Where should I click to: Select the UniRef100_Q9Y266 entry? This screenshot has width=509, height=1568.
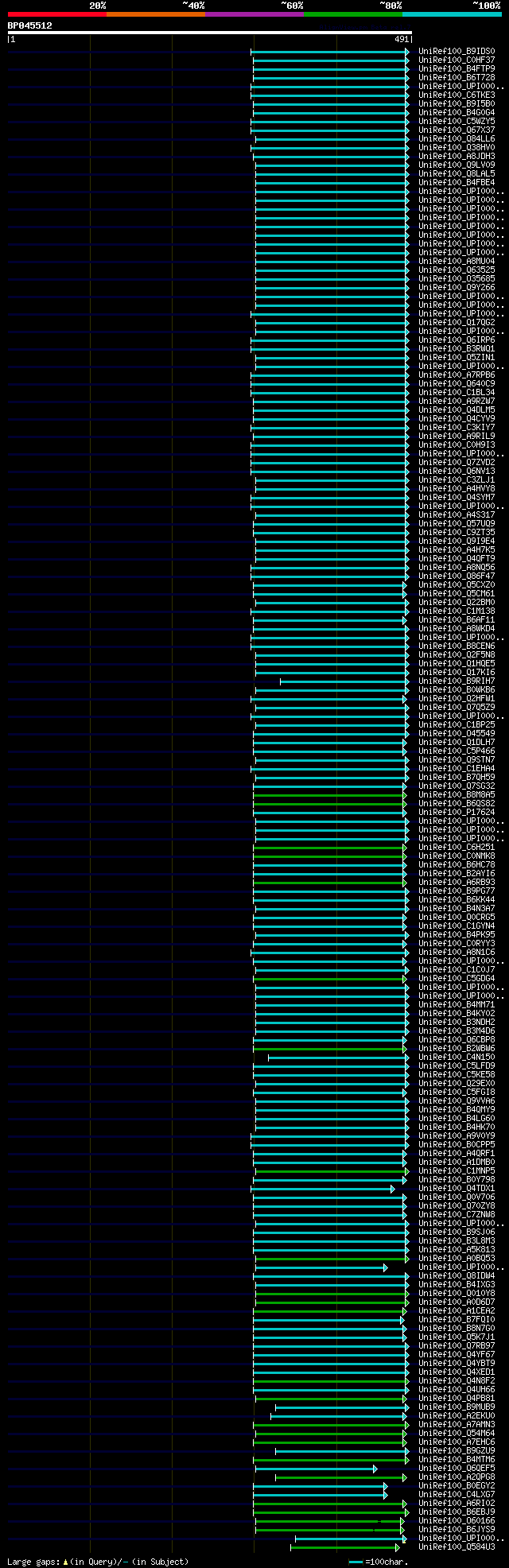coord(457,288)
